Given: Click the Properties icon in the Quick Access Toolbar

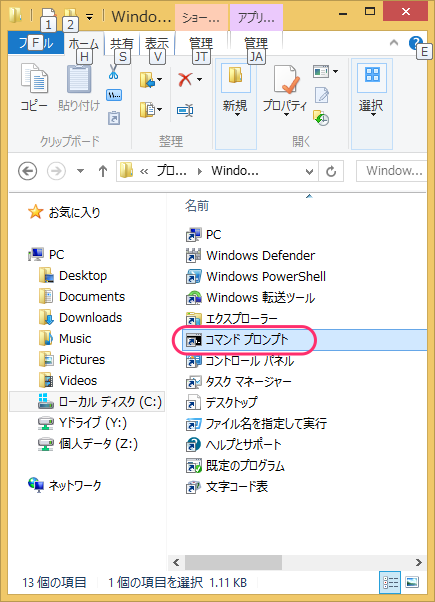Looking at the screenshot, I should [48, 15].
